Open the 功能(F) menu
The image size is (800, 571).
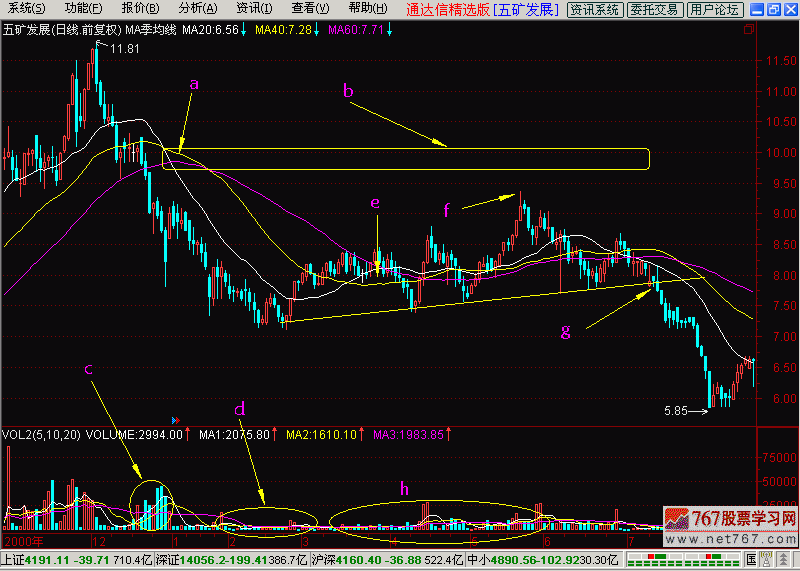tap(84, 9)
